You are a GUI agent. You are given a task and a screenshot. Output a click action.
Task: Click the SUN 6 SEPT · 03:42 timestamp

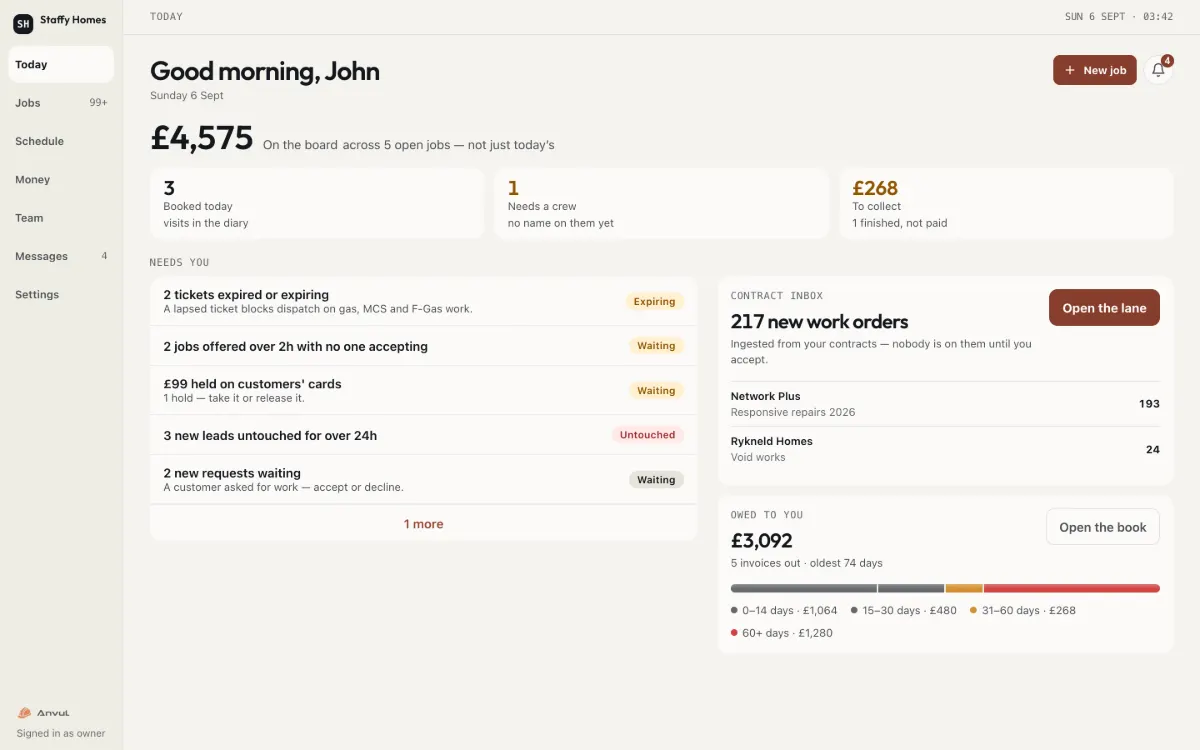(1119, 17)
